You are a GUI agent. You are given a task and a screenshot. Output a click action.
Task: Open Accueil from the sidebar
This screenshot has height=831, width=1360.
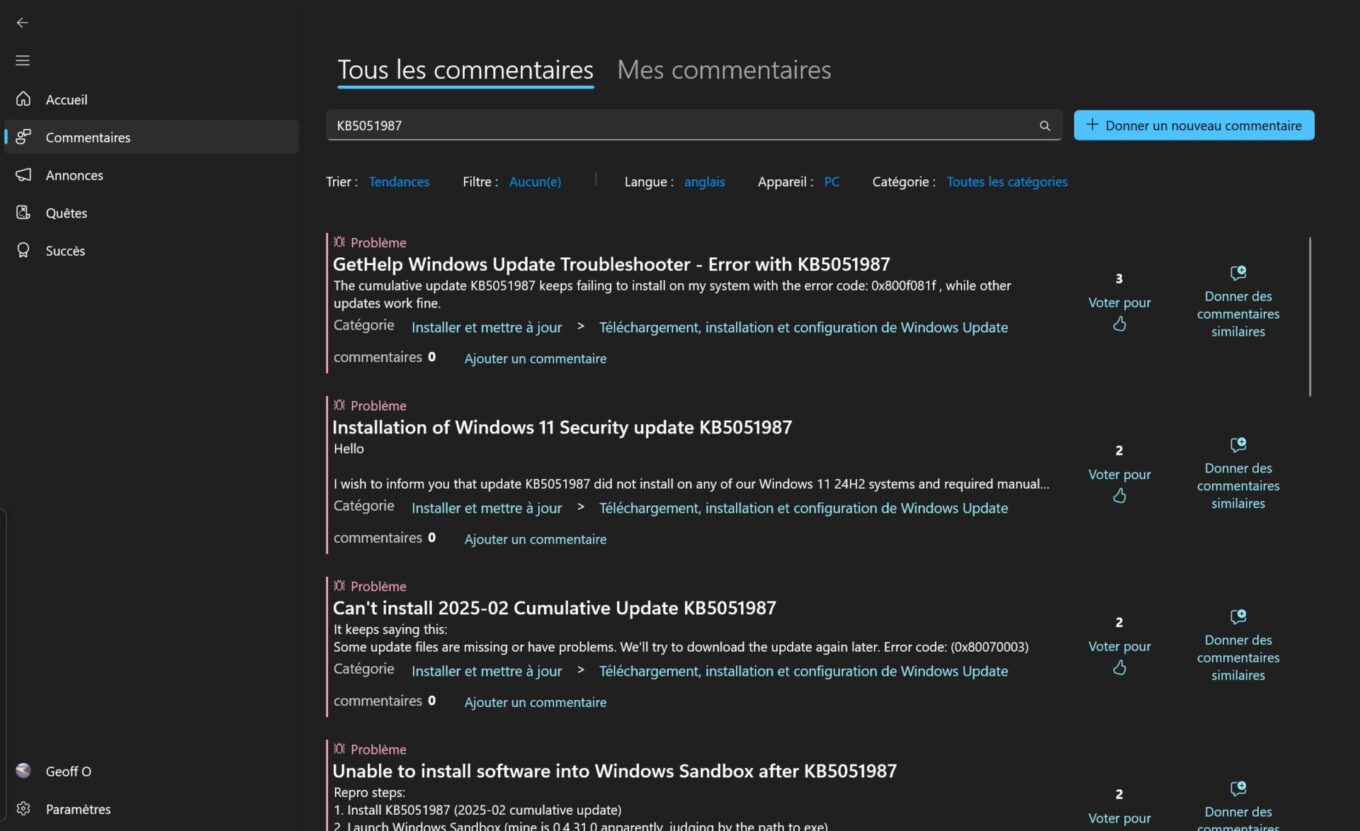click(66, 100)
